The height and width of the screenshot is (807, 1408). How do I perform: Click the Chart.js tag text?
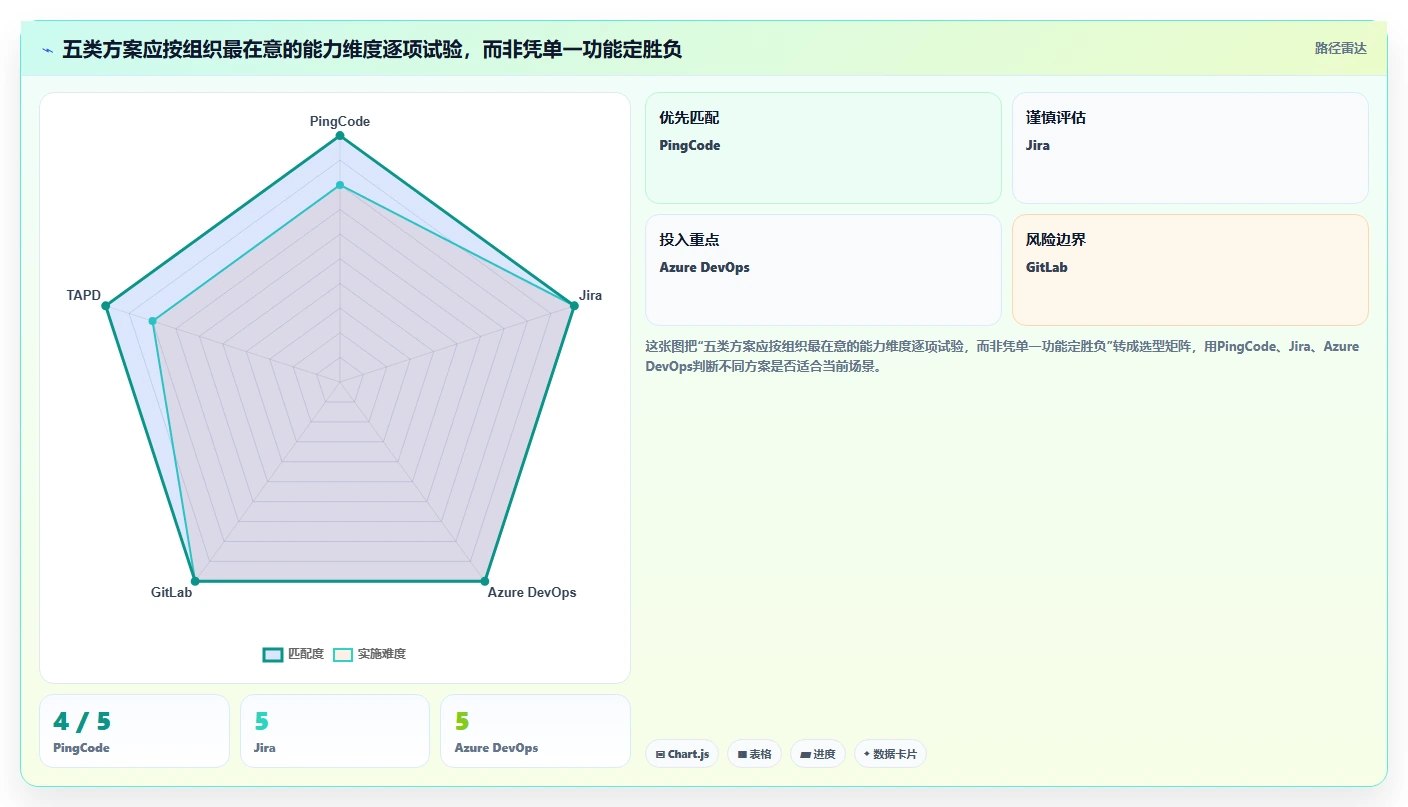(x=688, y=754)
